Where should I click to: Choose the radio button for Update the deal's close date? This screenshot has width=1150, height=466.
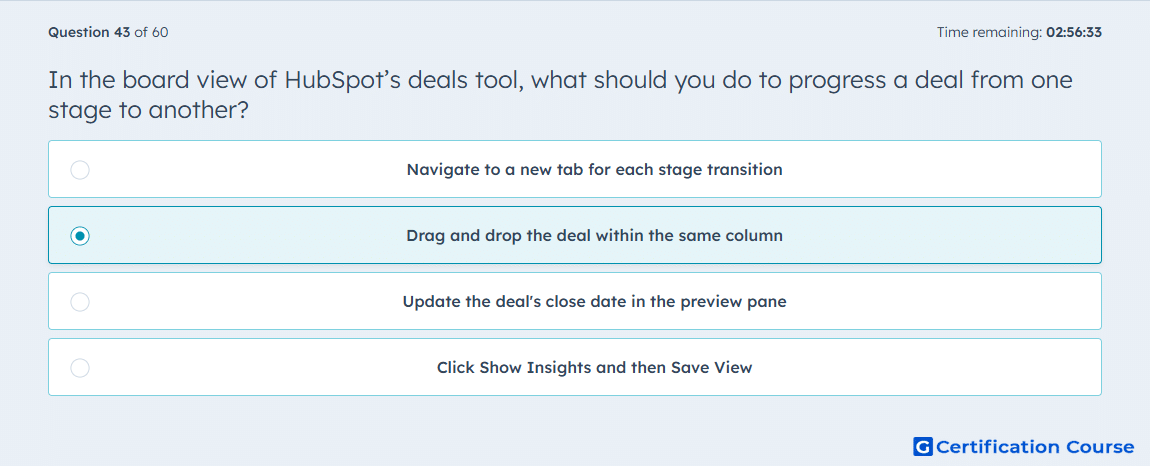coord(80,302)
